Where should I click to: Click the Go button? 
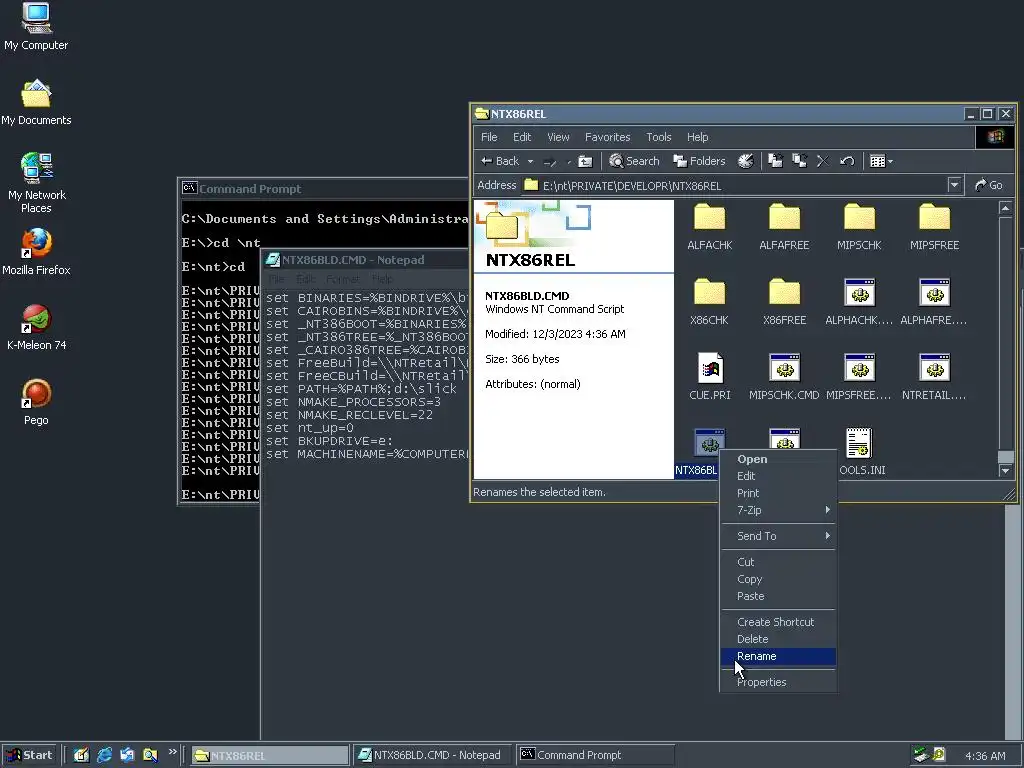[989, 185]
